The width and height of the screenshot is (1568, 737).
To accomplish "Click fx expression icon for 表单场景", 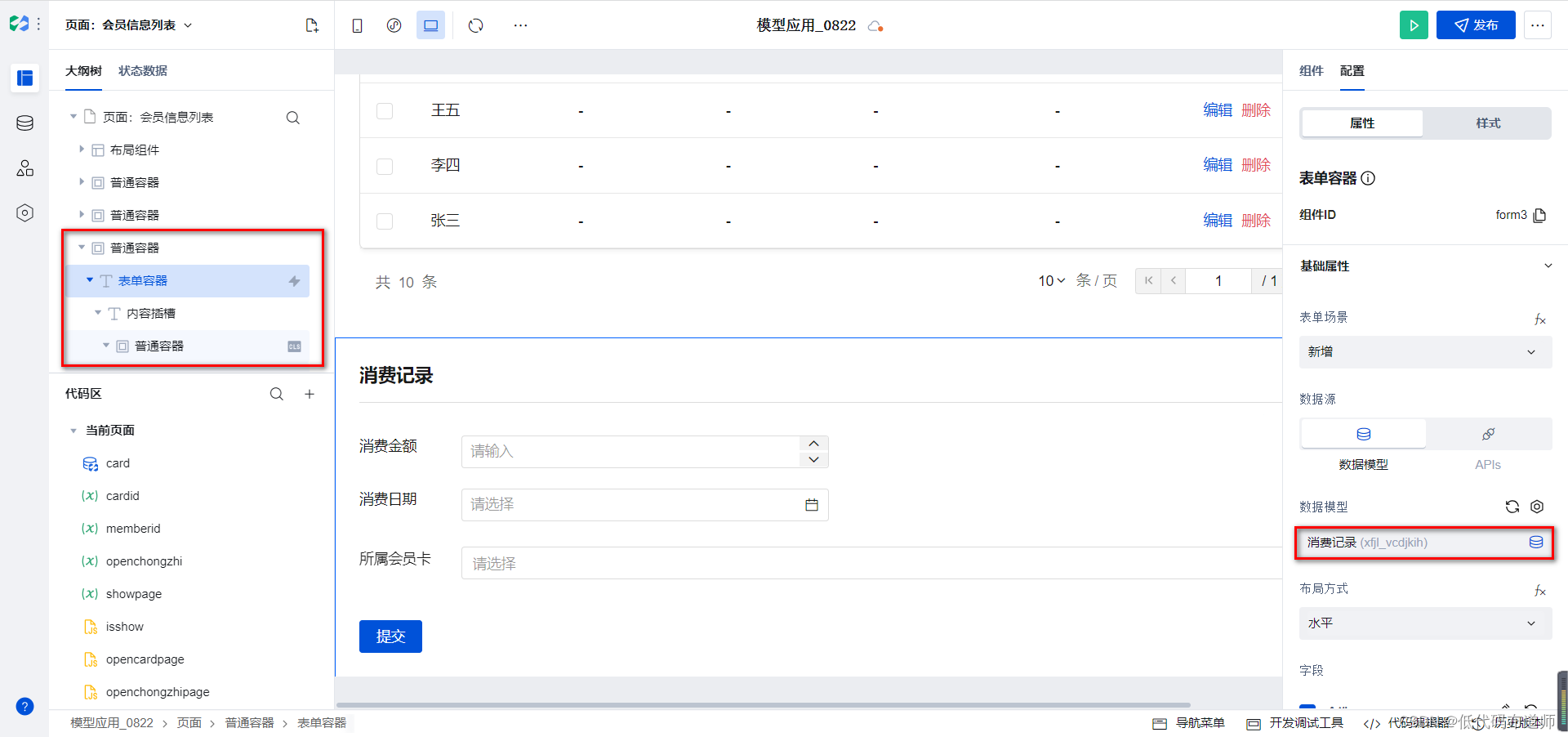I will 1539,319.
